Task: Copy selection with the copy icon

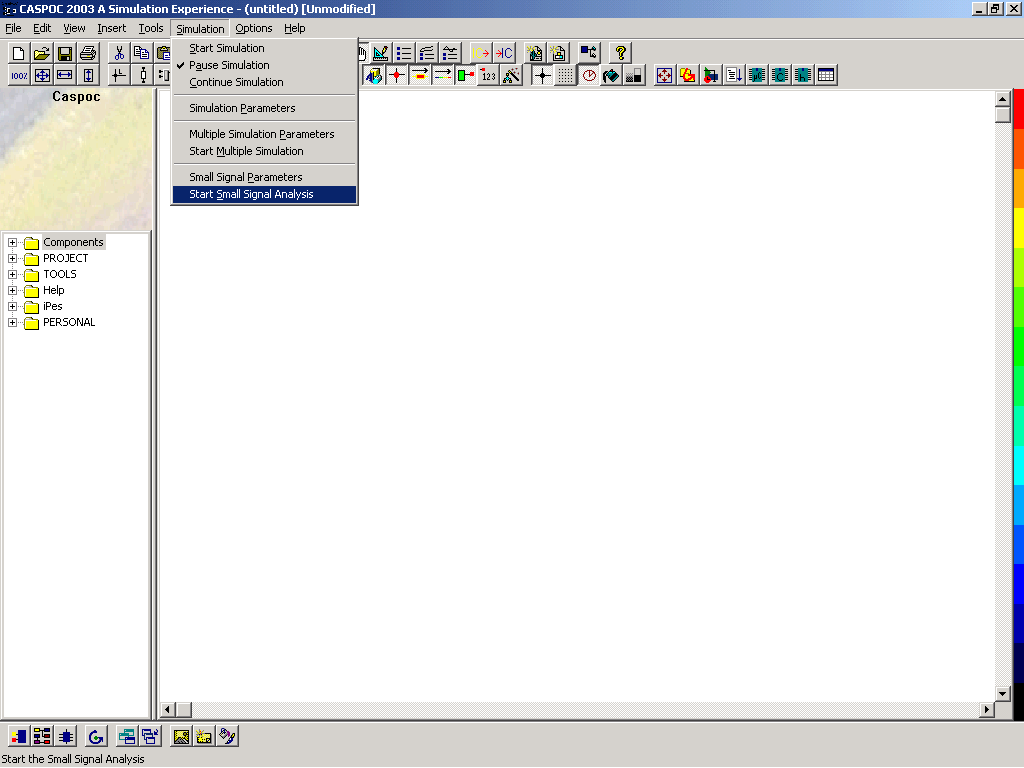Action: 141,53
